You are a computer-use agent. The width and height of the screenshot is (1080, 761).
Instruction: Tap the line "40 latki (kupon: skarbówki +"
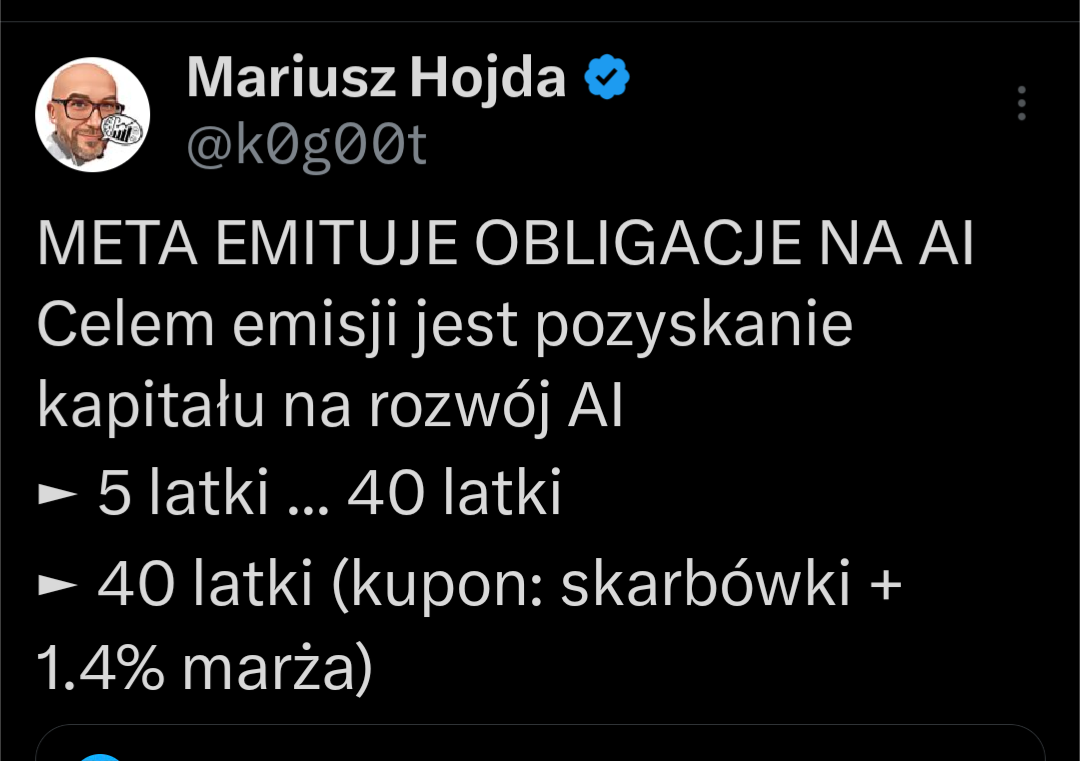[x=499, y=584]
